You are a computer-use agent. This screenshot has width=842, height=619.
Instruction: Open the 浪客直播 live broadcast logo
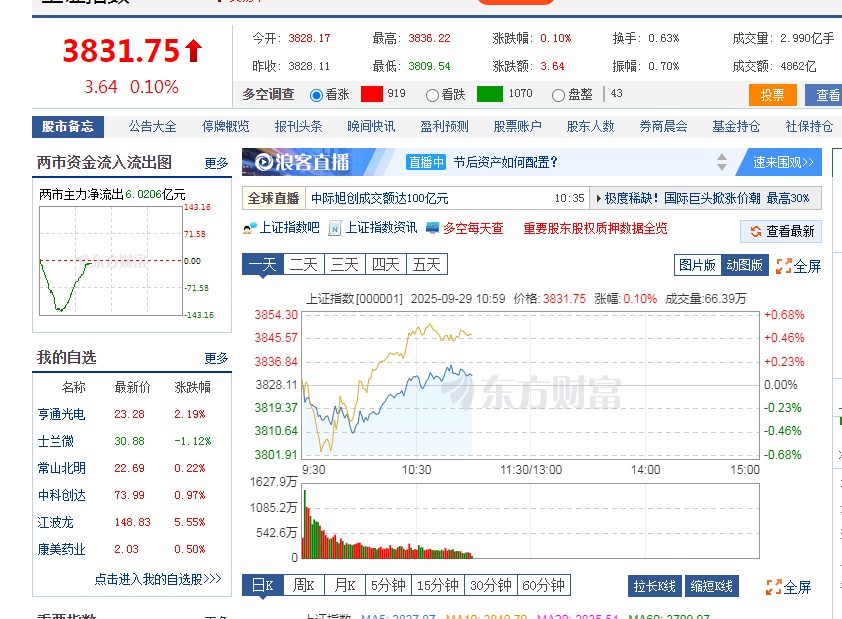click(295, 160)
